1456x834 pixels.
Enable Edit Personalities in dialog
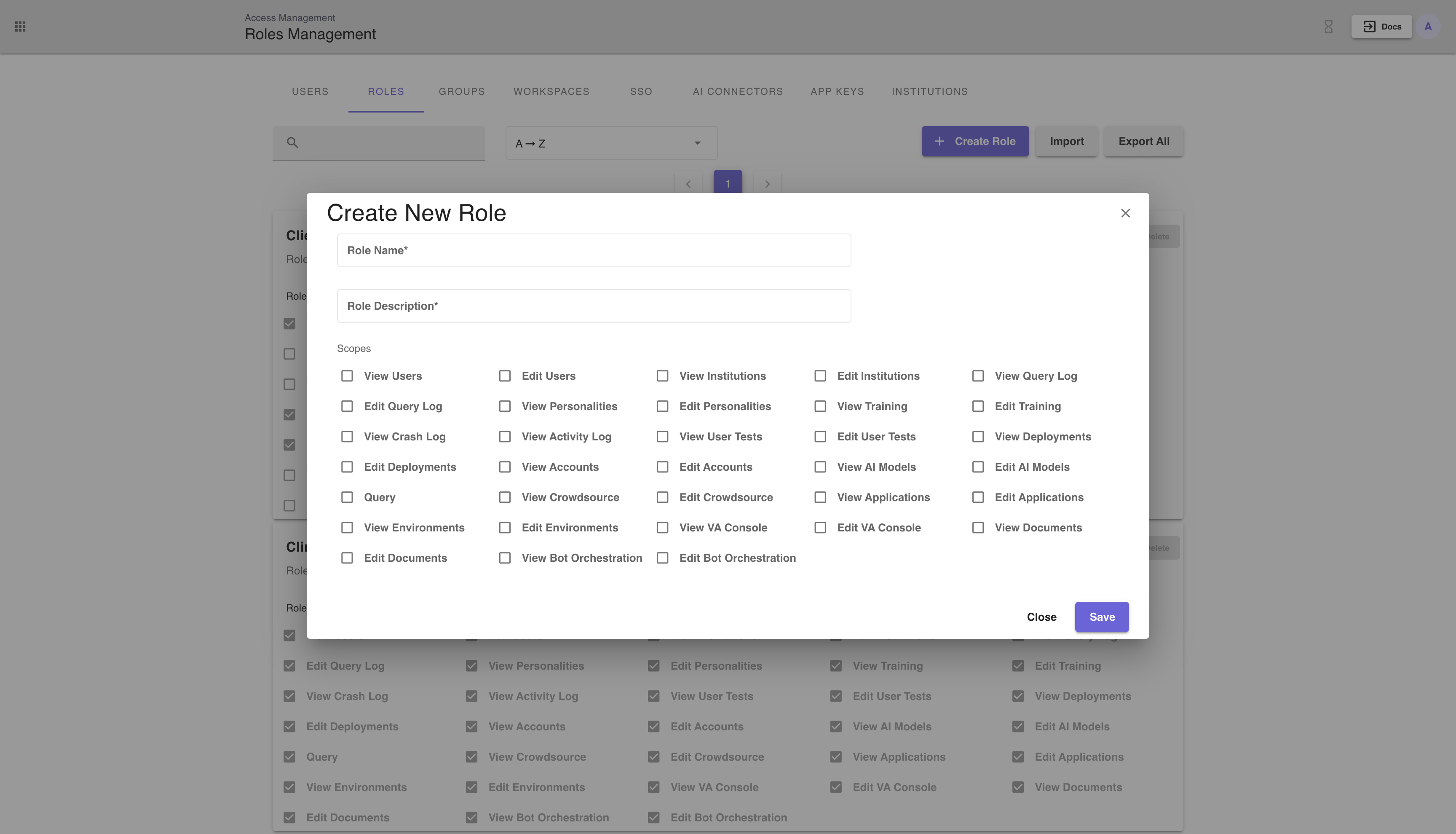662,406
